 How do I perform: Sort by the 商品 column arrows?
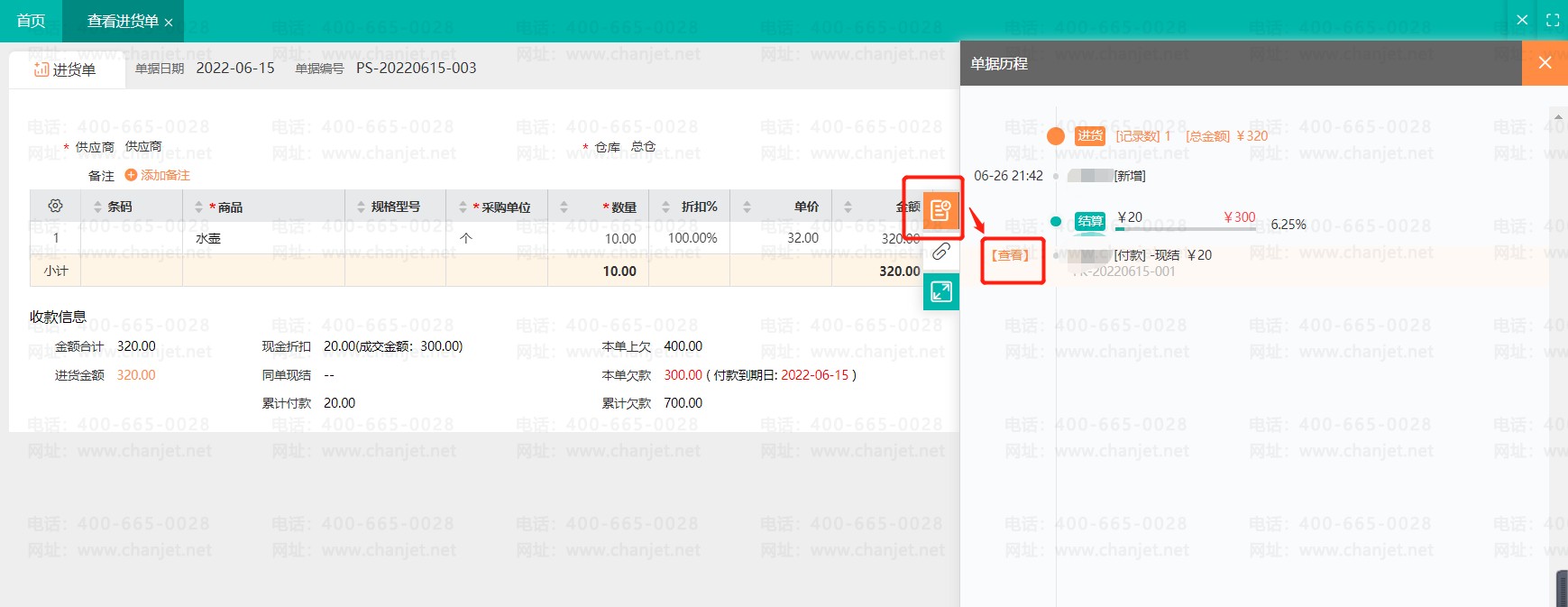[x=198, y=207]
